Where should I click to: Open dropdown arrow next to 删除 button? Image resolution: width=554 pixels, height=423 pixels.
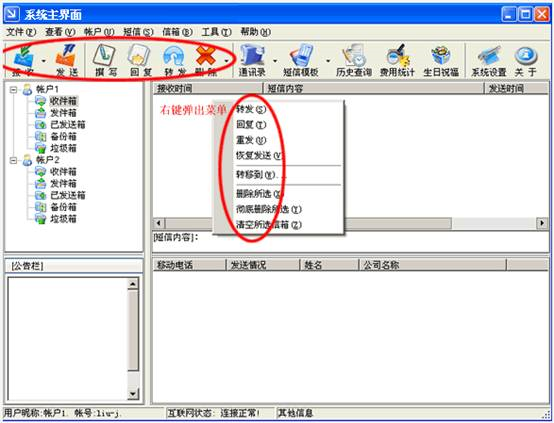(225, 61)
